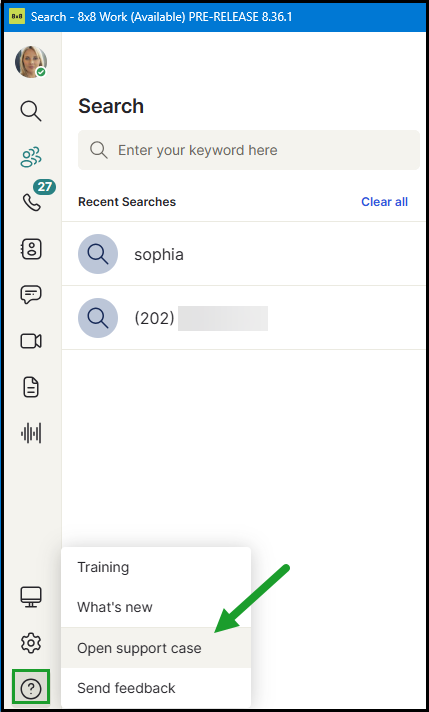
Task: Click Clear all recent searches link
Action: tap(384, 202)
